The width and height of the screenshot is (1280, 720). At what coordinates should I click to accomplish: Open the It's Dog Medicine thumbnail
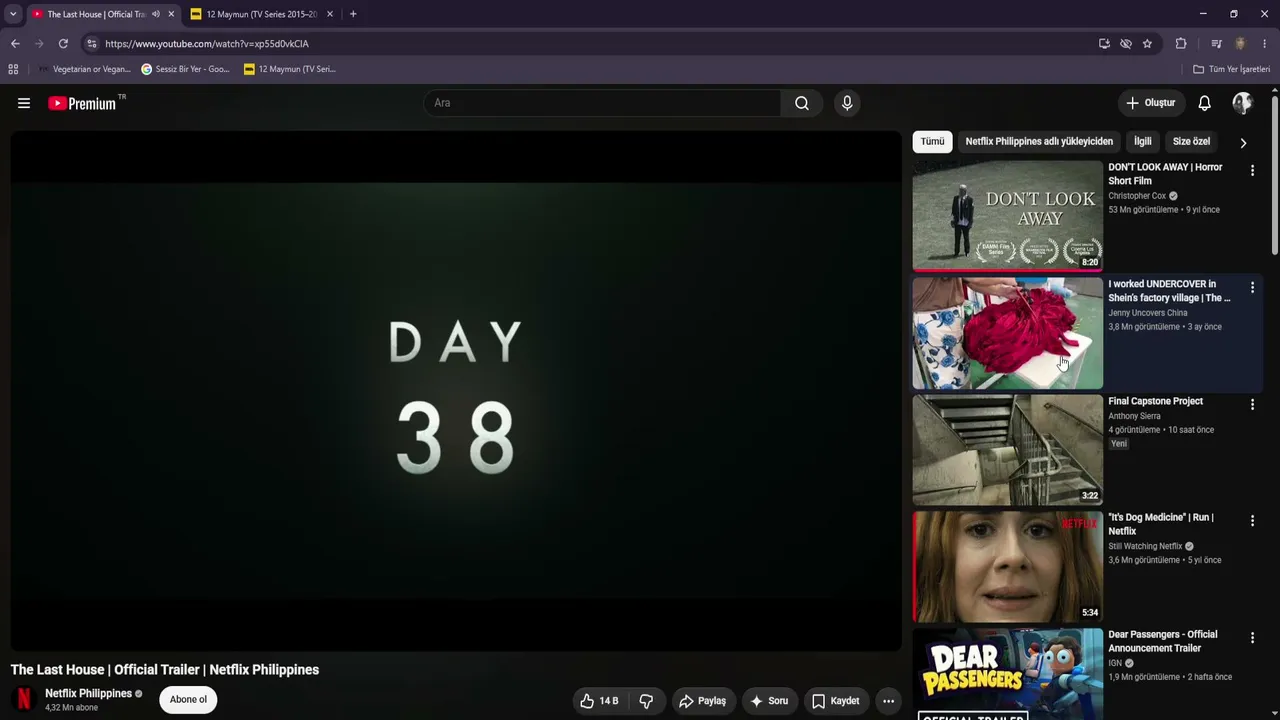click(1007, 567)
